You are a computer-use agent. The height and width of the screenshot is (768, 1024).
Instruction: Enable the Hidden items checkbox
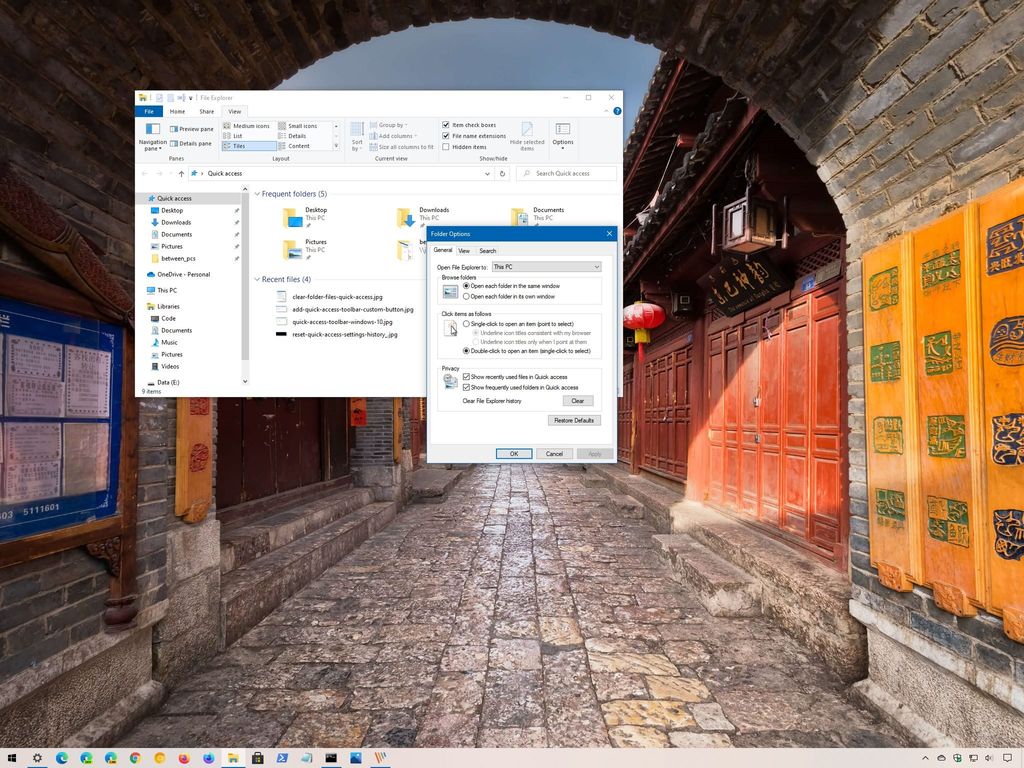pos(444,146)
